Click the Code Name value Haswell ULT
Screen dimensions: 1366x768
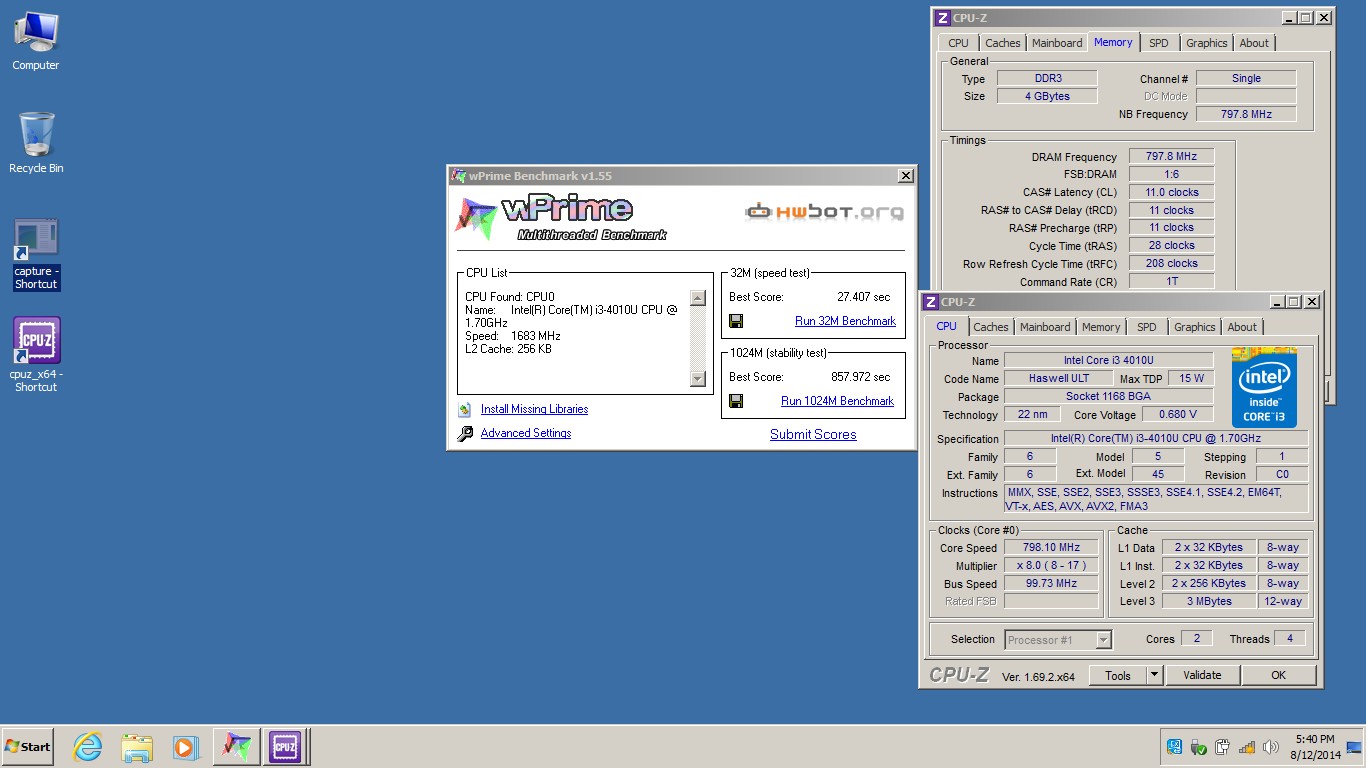[x=1059, y=378]
